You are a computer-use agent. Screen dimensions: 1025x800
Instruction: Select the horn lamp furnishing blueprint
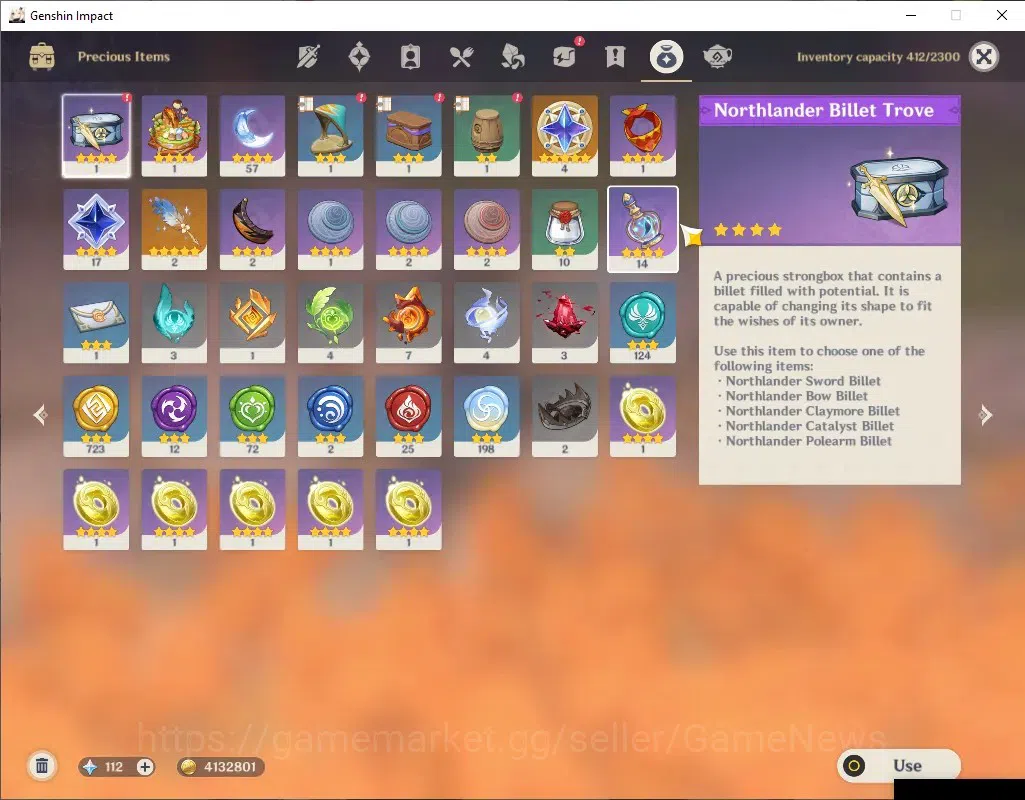pos(330,136)
